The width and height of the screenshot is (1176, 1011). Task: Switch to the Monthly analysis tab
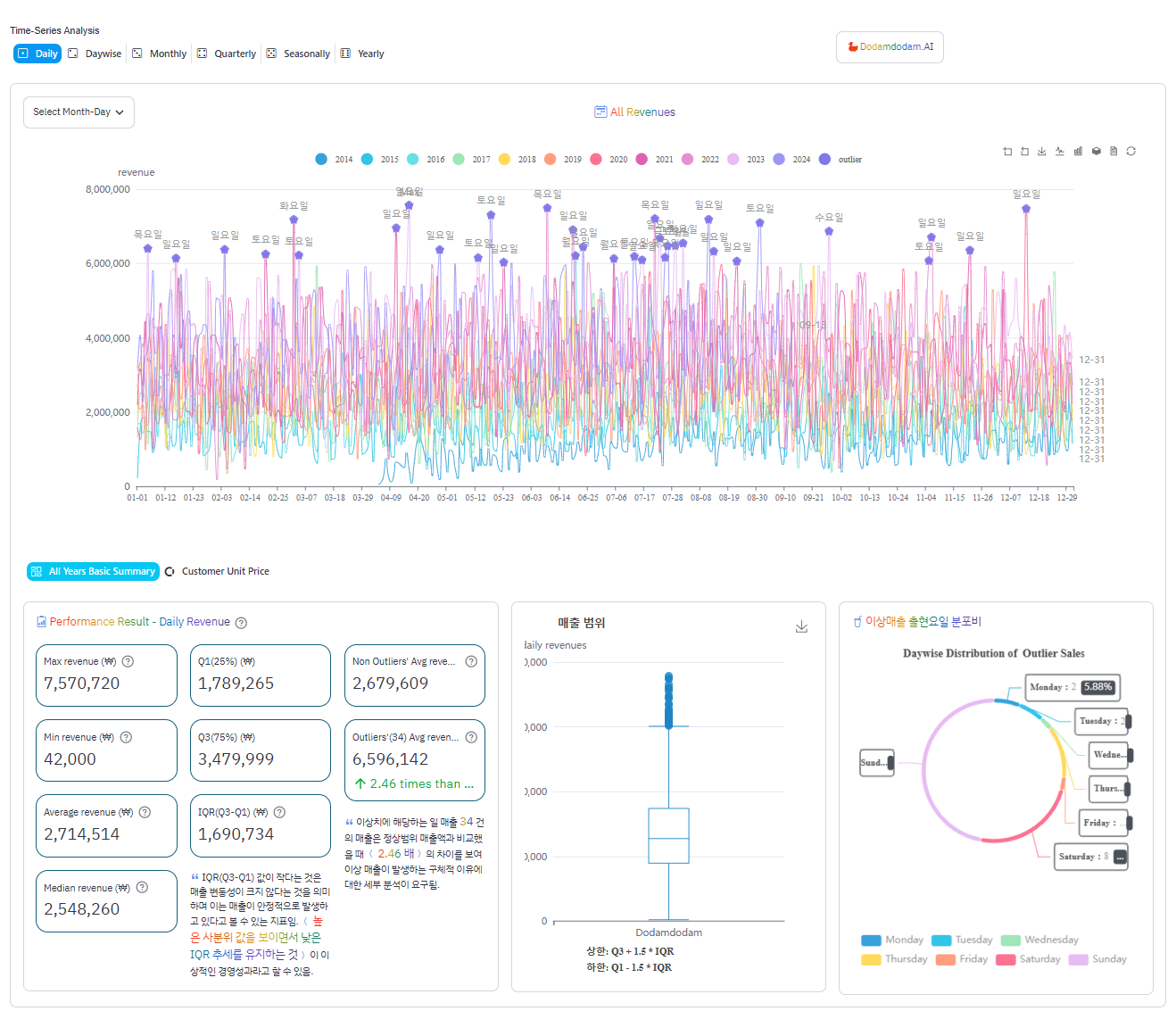160,54
